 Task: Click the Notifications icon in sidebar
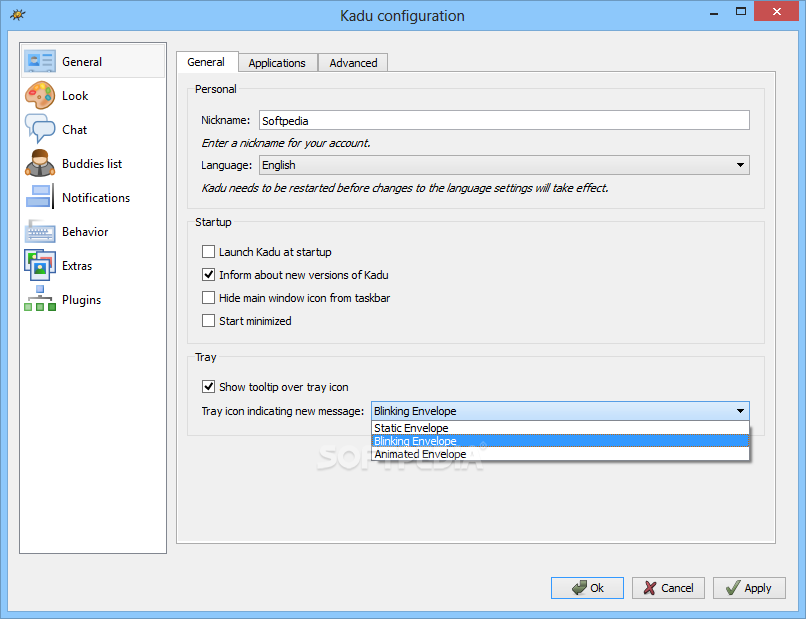(40, 197)
